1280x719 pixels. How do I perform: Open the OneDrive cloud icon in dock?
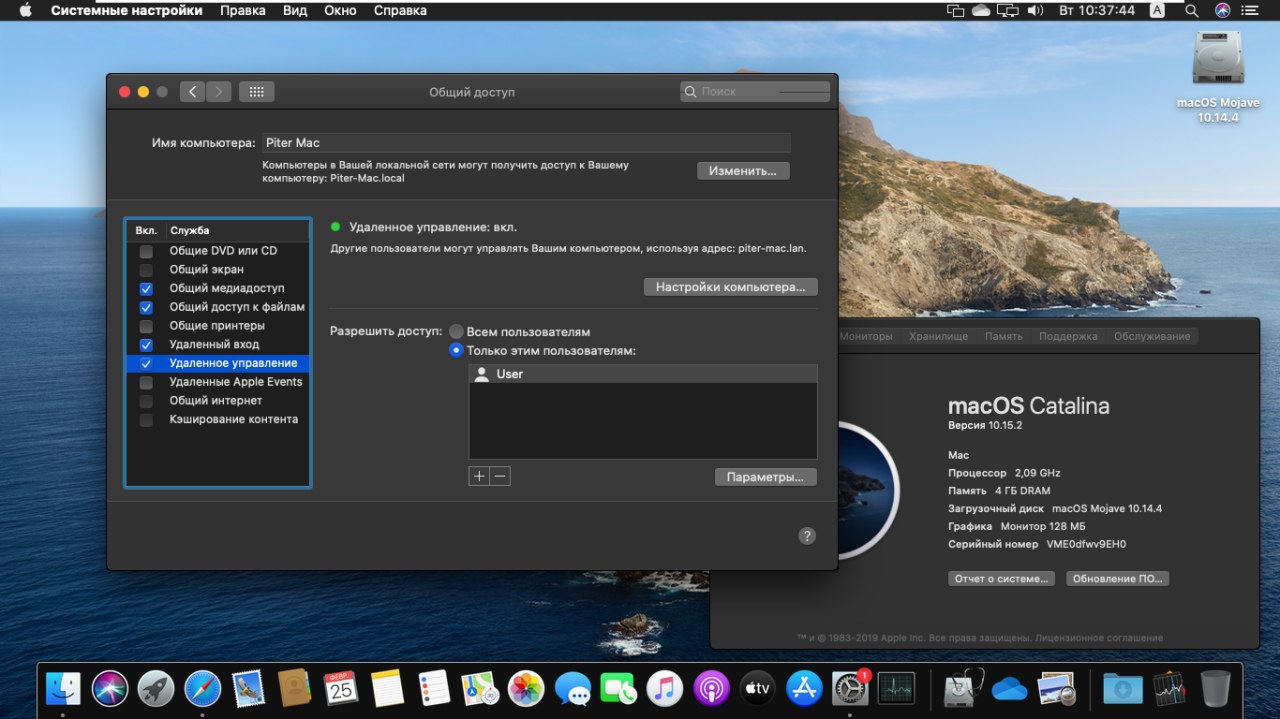coord(1010,688)
